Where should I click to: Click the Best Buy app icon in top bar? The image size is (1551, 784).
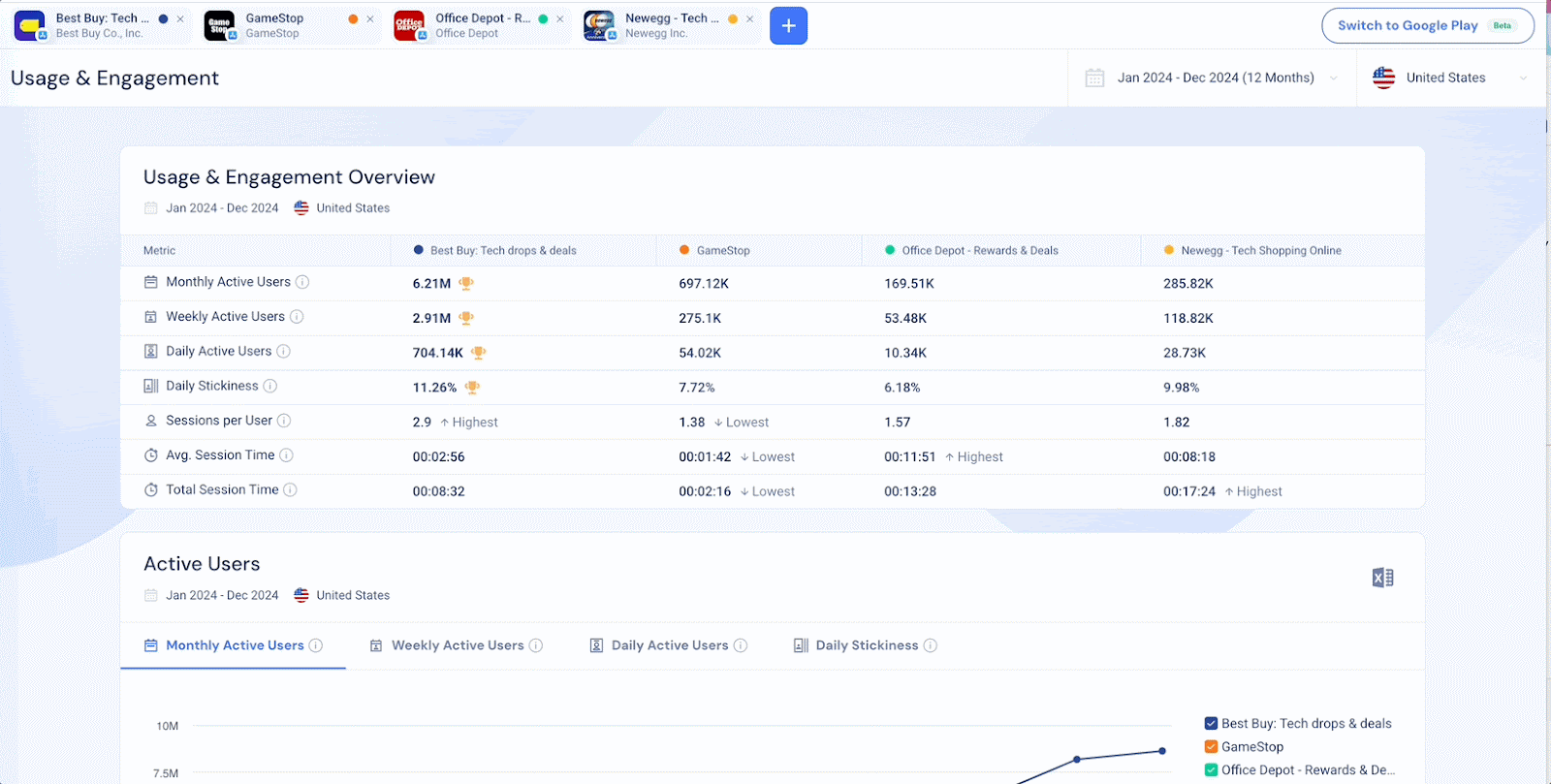point(30,25)
